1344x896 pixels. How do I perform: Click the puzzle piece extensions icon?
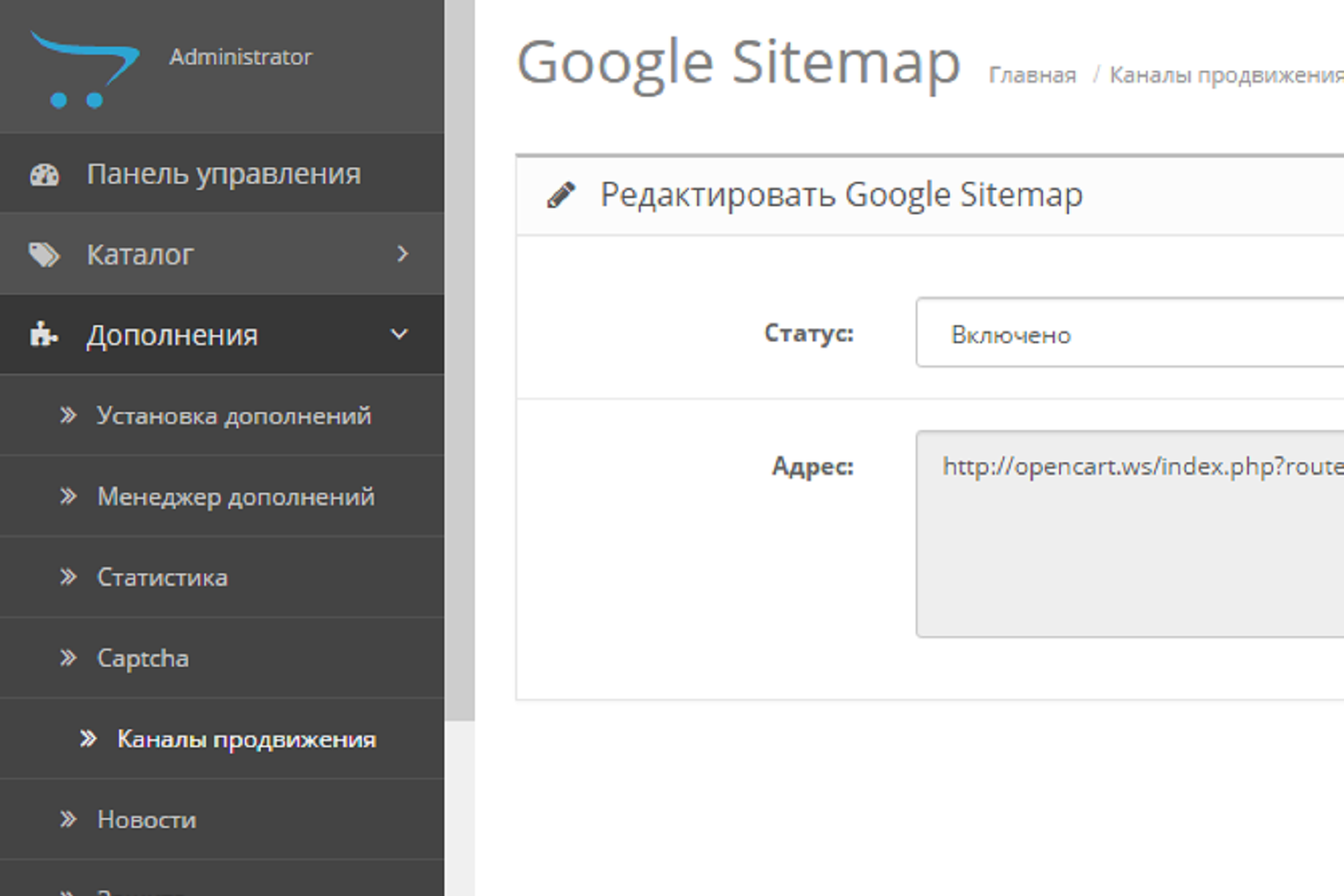click(x=43, y=335)
